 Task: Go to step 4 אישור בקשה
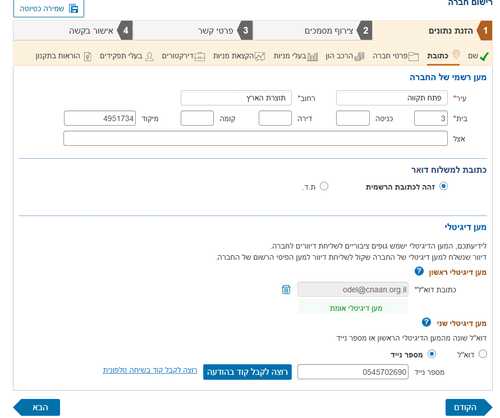pyautogui.click(x=73, y=31)
